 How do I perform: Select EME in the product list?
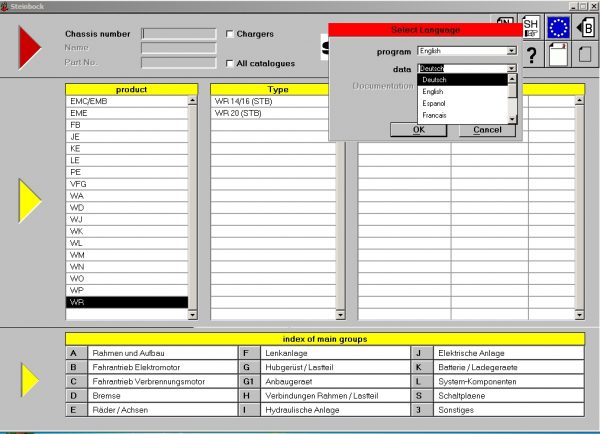coord(127,113)
